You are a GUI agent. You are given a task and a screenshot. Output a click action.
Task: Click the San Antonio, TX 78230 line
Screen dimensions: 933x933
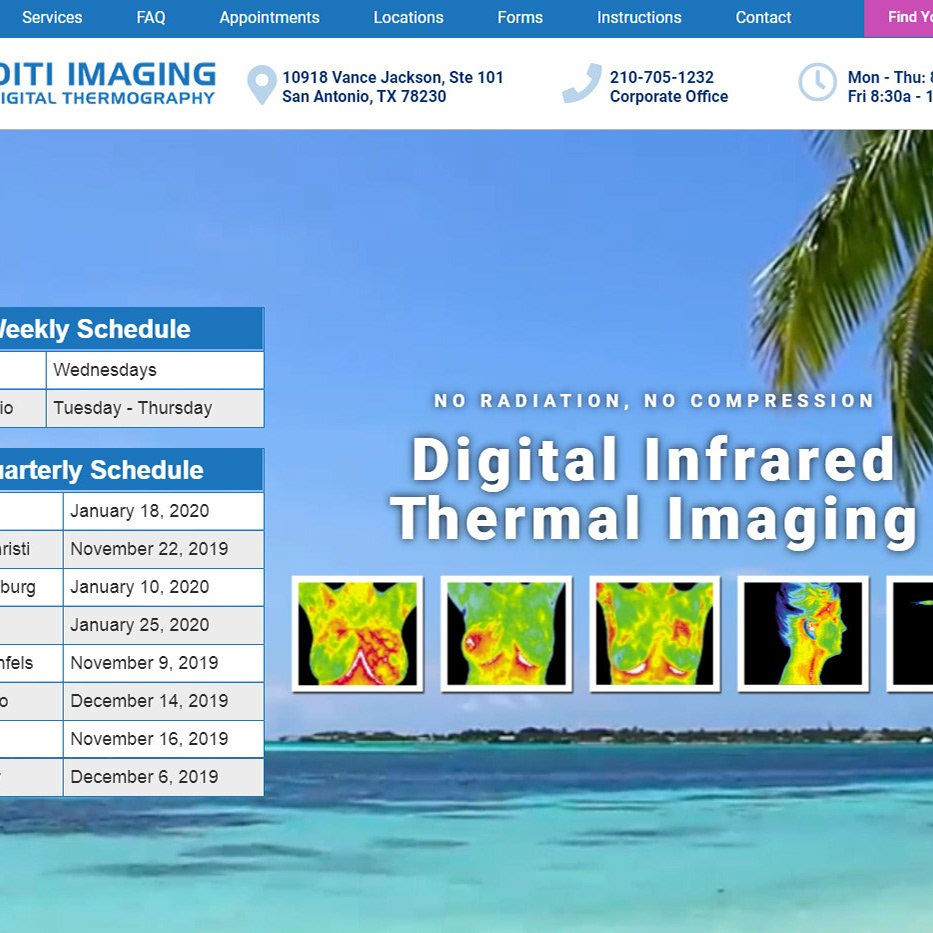(x=364, y=96)
